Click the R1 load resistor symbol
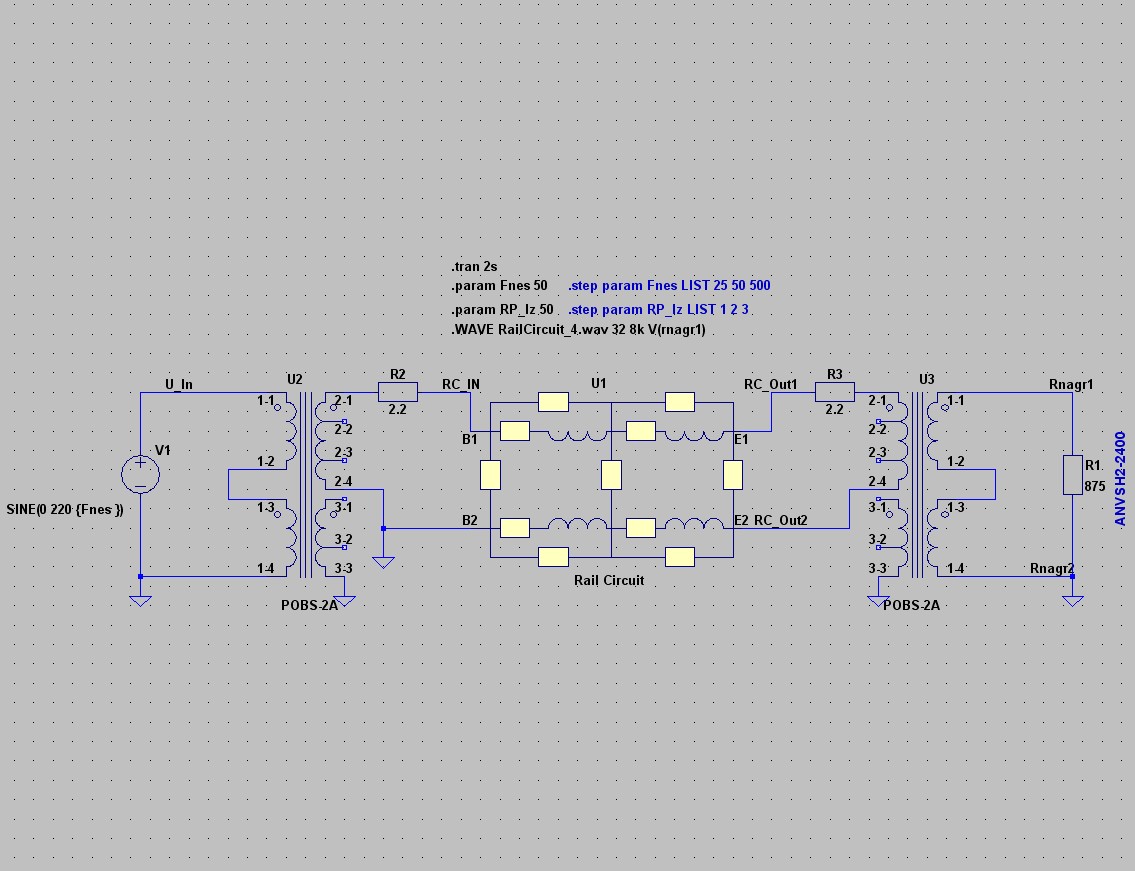The image size is (1135, 871). 1072,474
